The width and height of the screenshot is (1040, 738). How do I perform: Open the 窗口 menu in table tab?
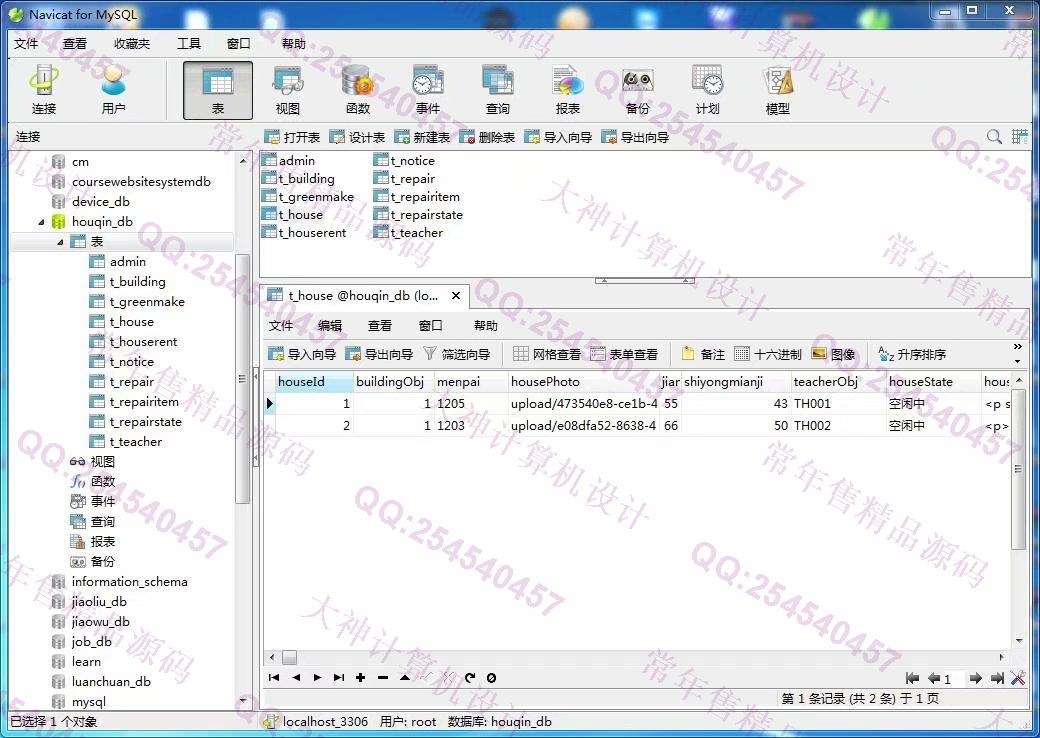(x=430, y=326)
